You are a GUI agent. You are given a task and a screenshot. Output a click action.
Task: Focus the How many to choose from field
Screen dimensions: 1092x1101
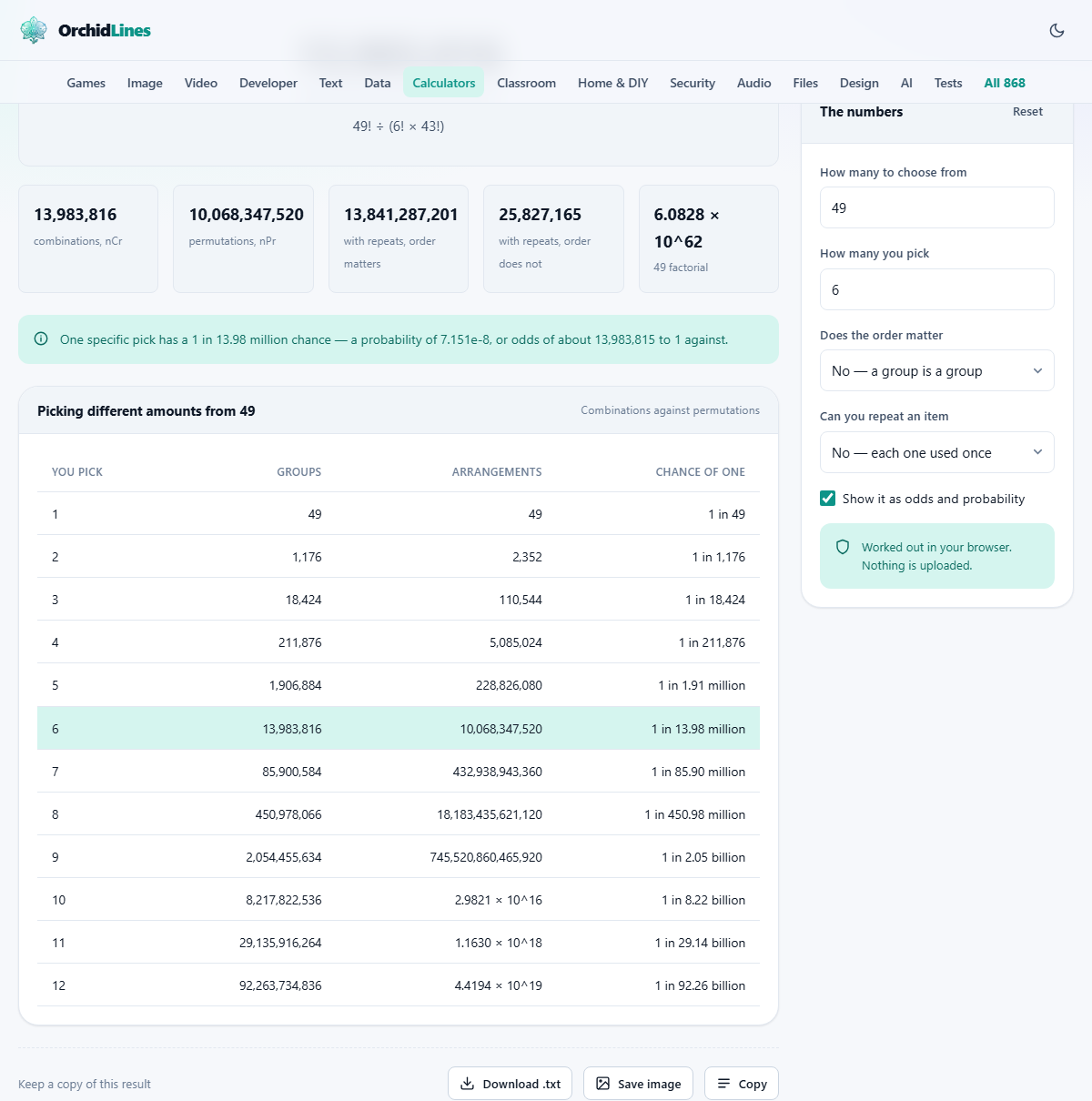pyautogui.click(x=937, y=207)
